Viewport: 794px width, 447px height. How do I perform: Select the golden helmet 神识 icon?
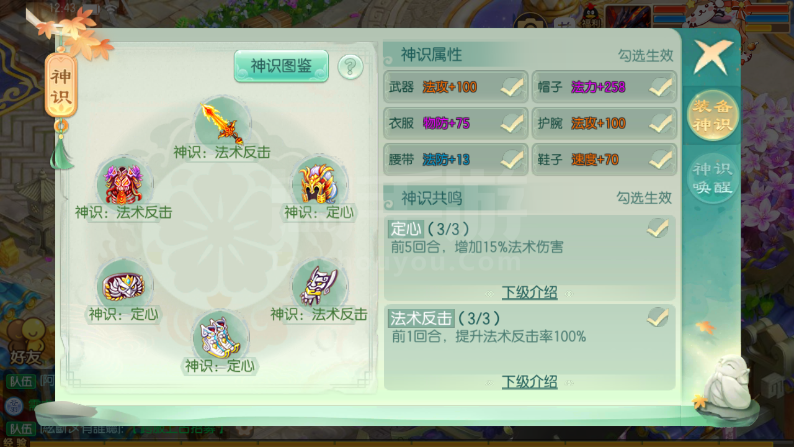click(320, 183)
